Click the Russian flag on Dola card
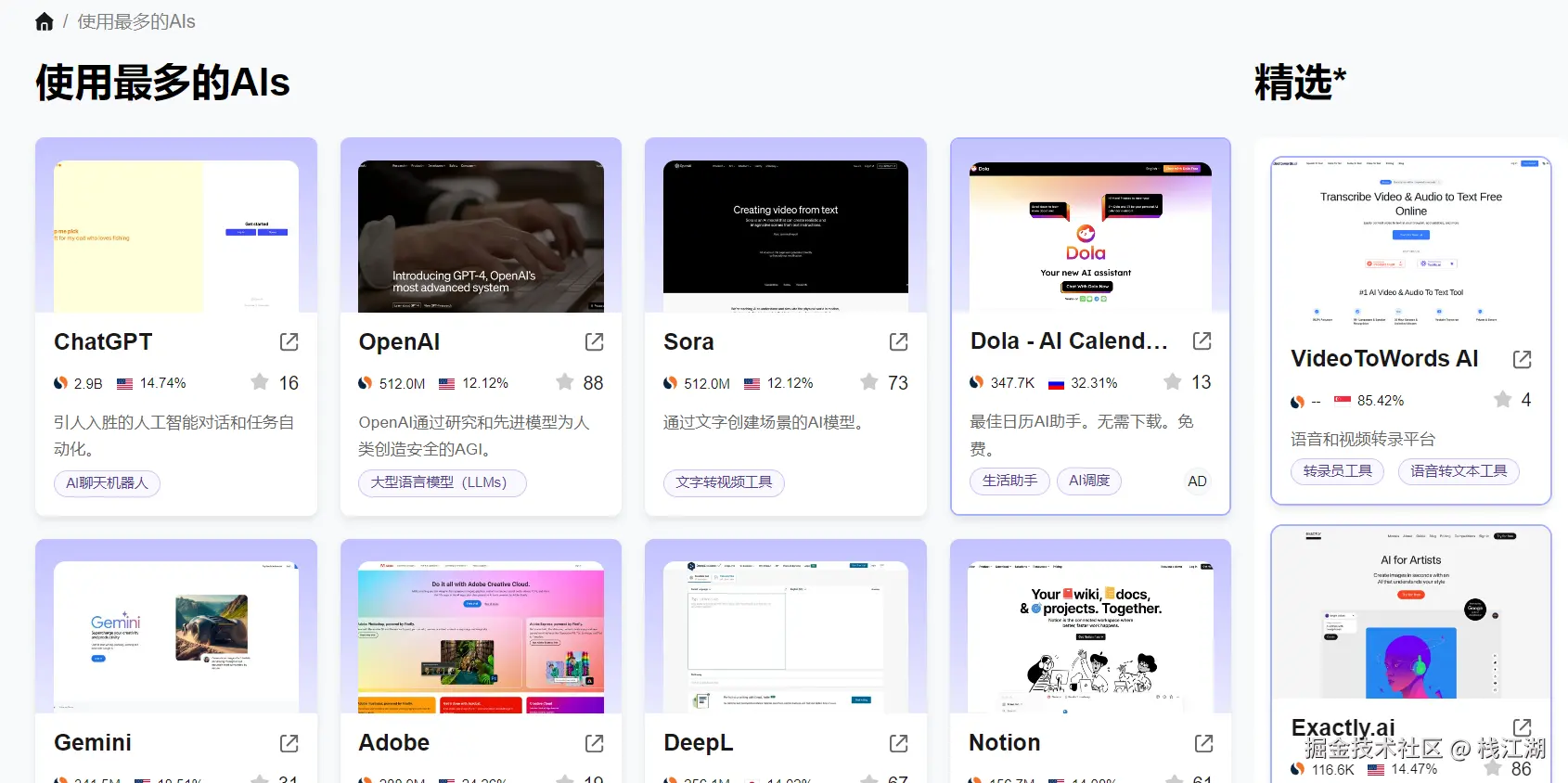The image size is (1568, 783). pos(1057,383)
